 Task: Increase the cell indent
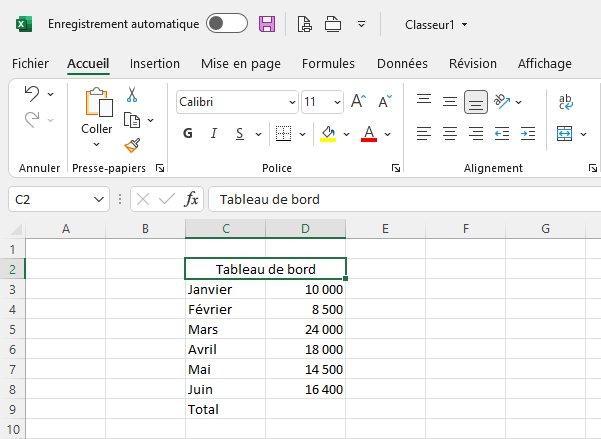(x=528, y=133)
